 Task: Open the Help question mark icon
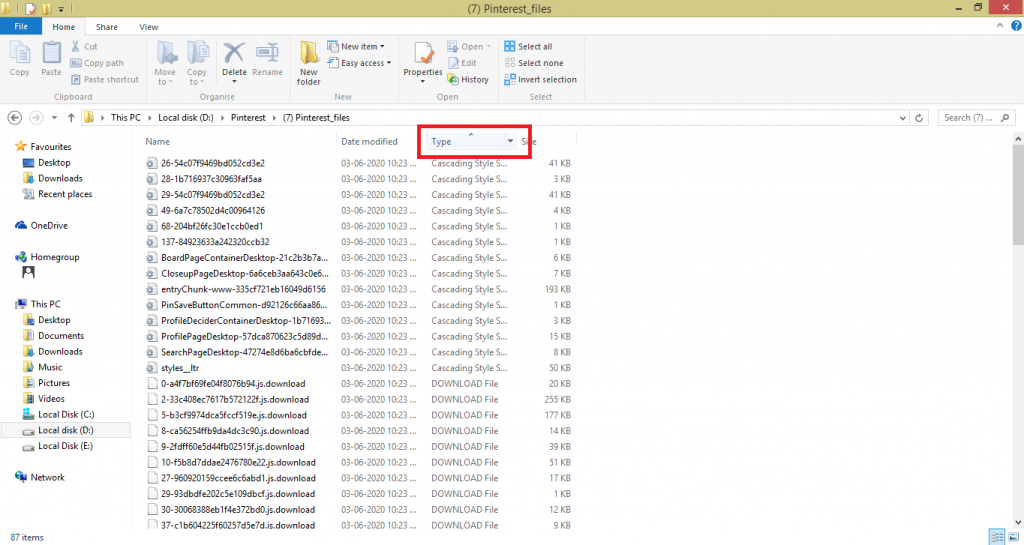click(1016, 26)
